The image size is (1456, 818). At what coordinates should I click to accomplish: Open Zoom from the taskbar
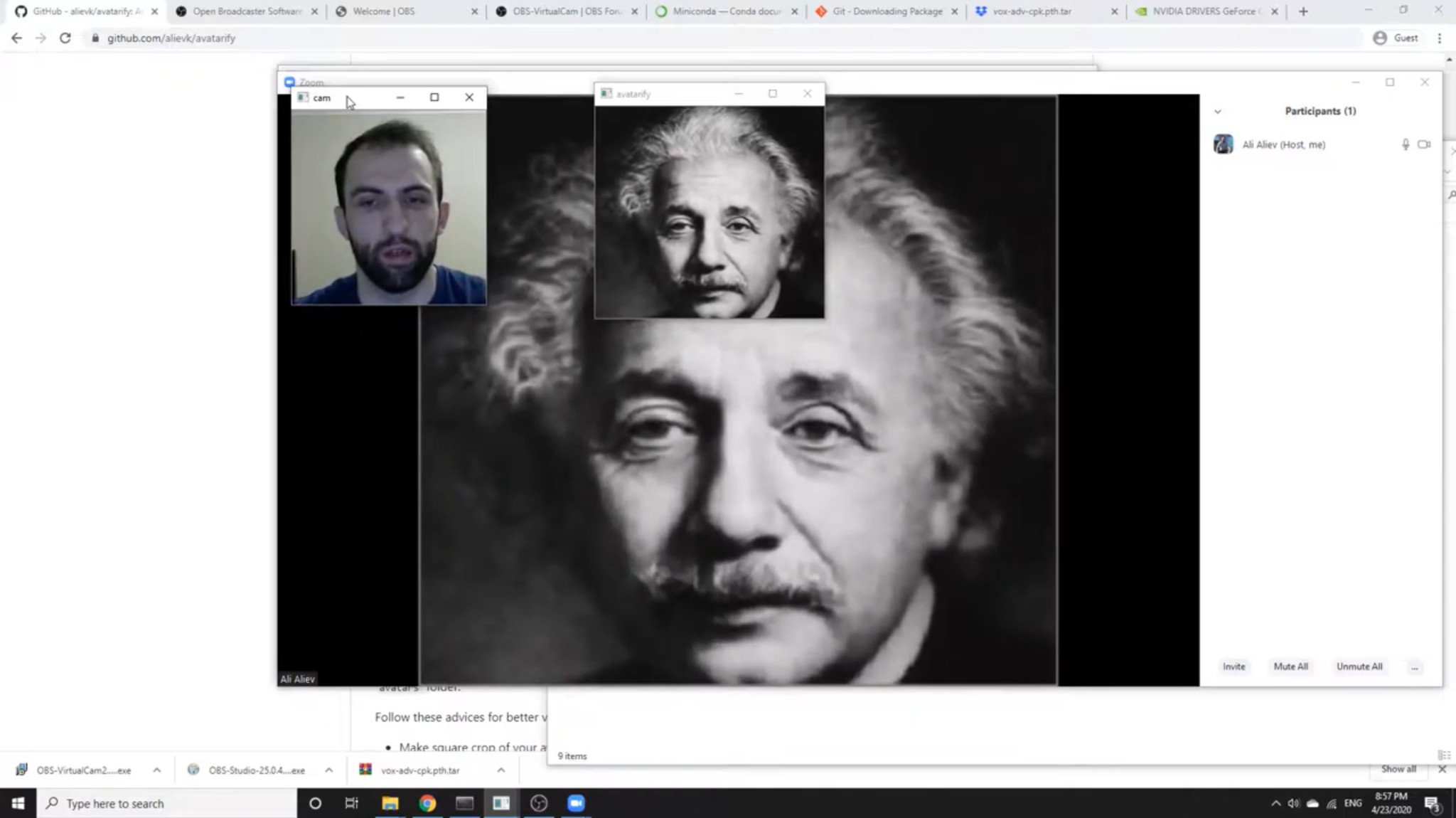pos(576,803)
